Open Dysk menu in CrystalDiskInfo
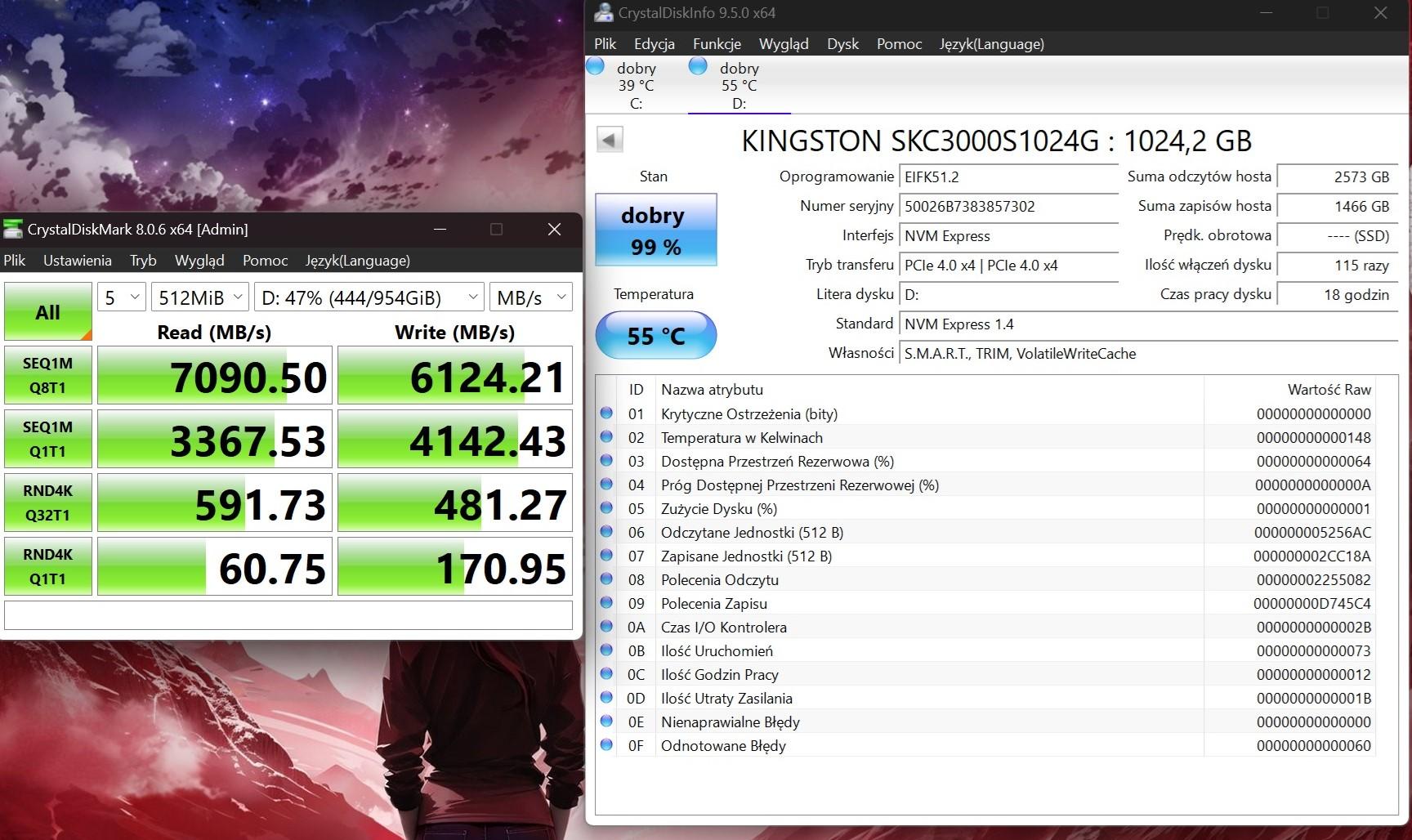Image resolution: width=1412 pixels, height=840 pixels. (842, 44)
